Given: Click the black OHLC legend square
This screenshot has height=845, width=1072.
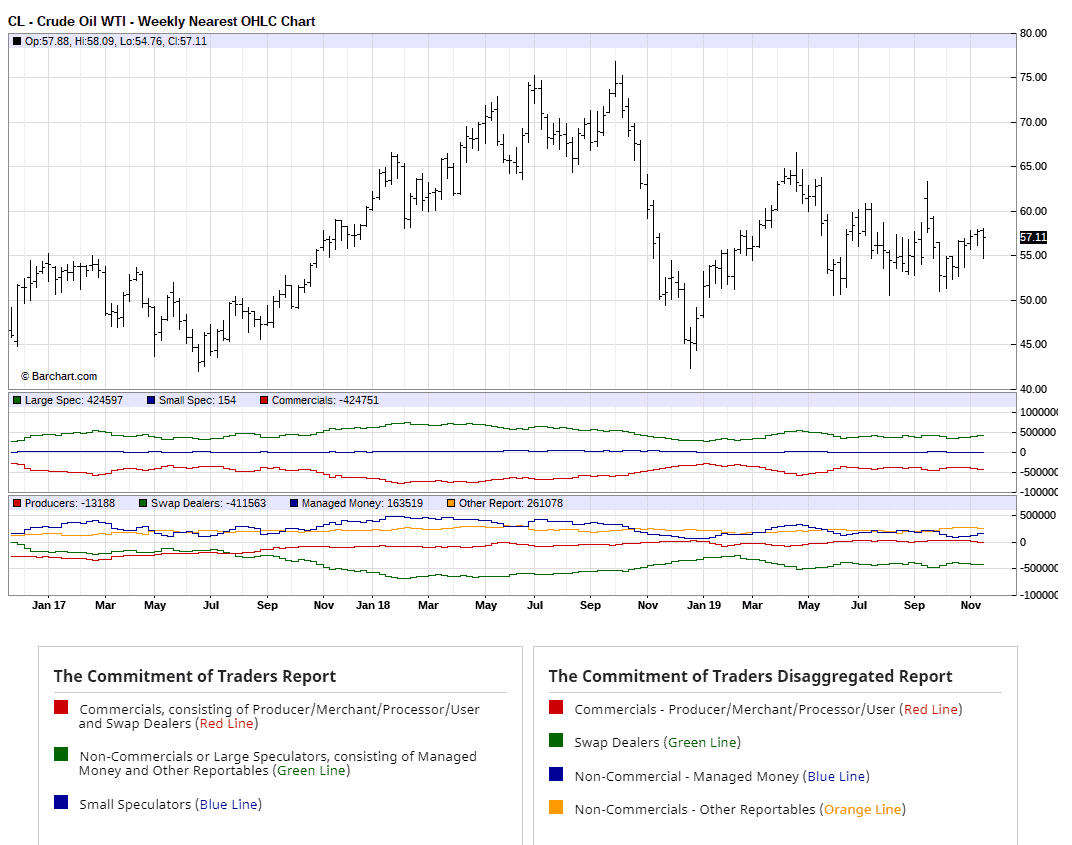Looking at the screenshot, I should click(x=15, y=41).
